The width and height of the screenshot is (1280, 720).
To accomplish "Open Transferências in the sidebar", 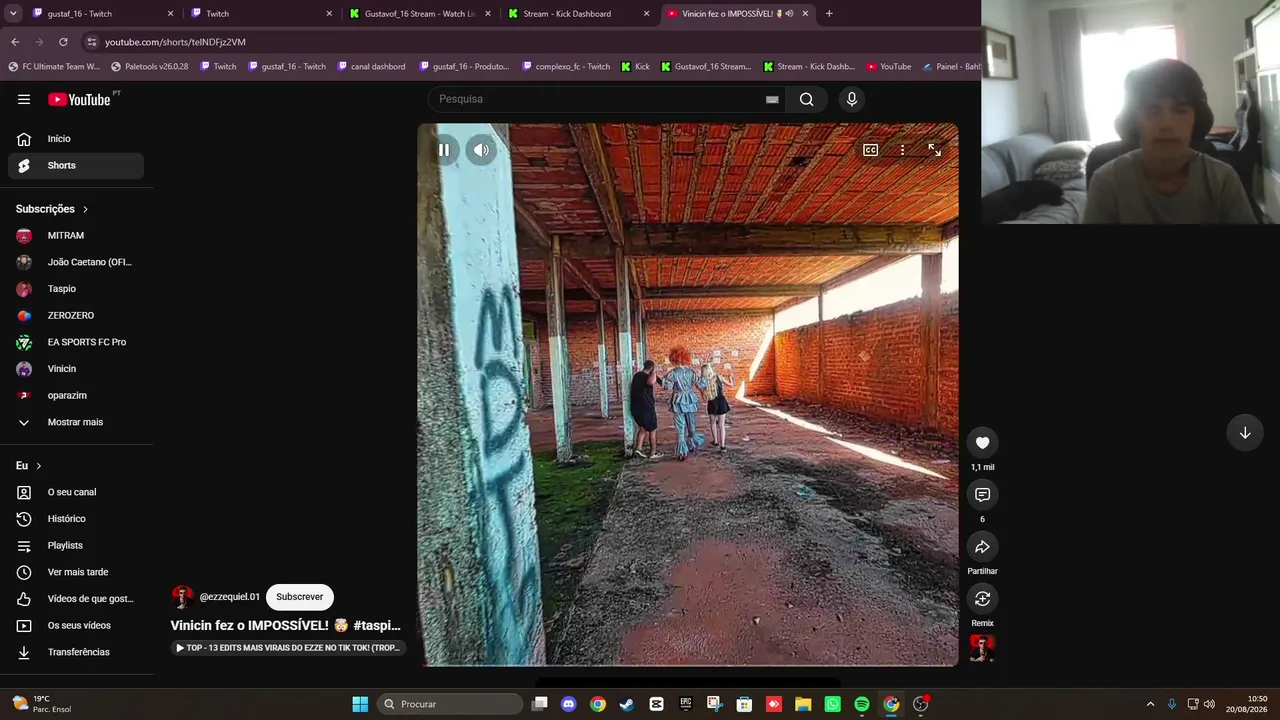I will pyautogui.click(x=76, y=652).
